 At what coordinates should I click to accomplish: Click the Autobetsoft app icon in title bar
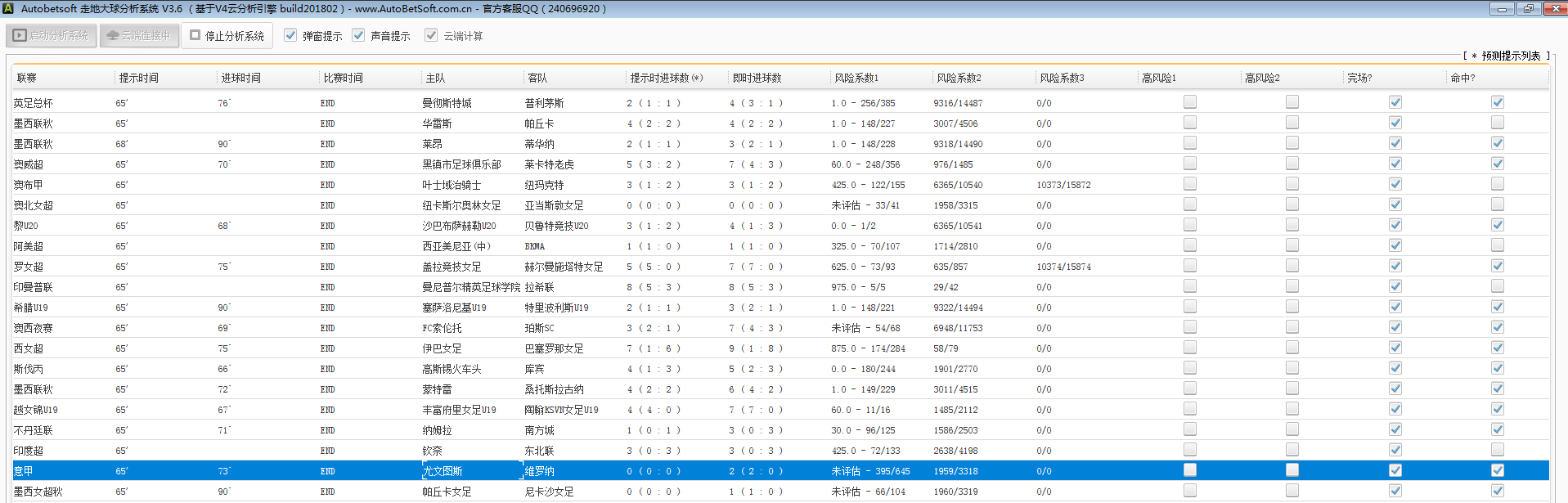8,8
